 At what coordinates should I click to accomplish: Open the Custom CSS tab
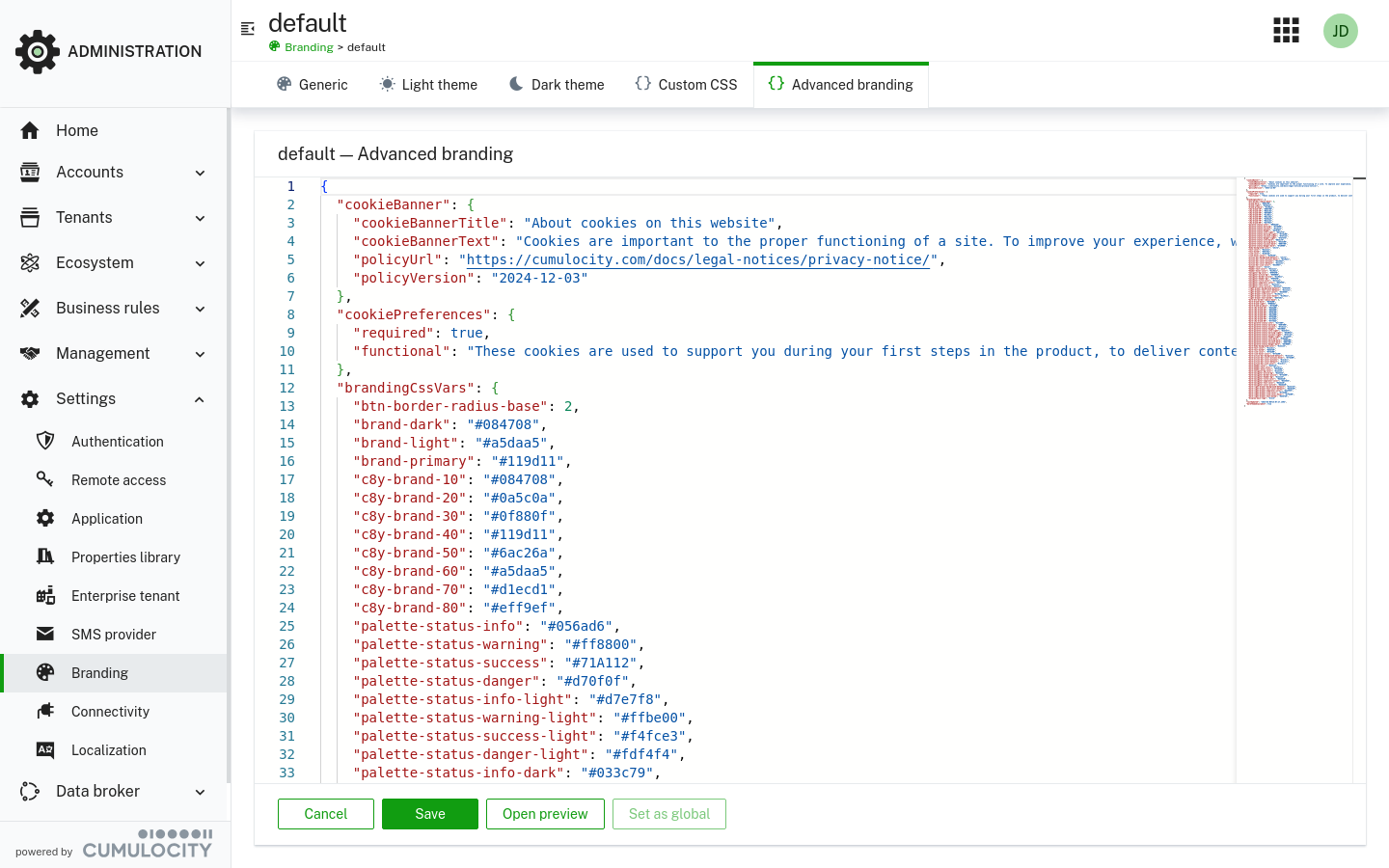tap(686, 85)
